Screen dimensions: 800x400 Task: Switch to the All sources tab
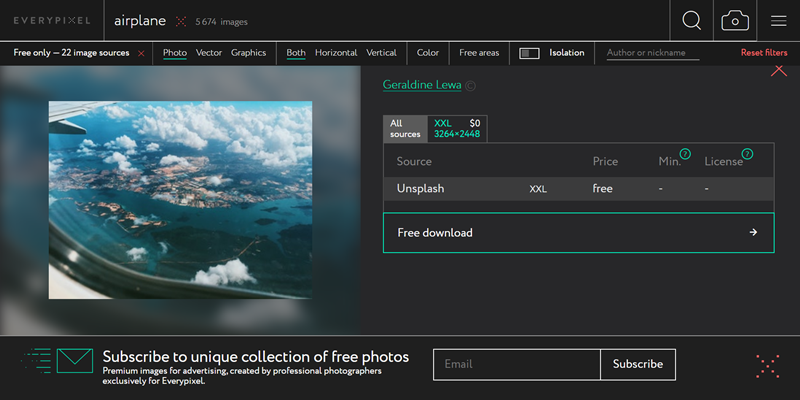click(x=405, y=128)
